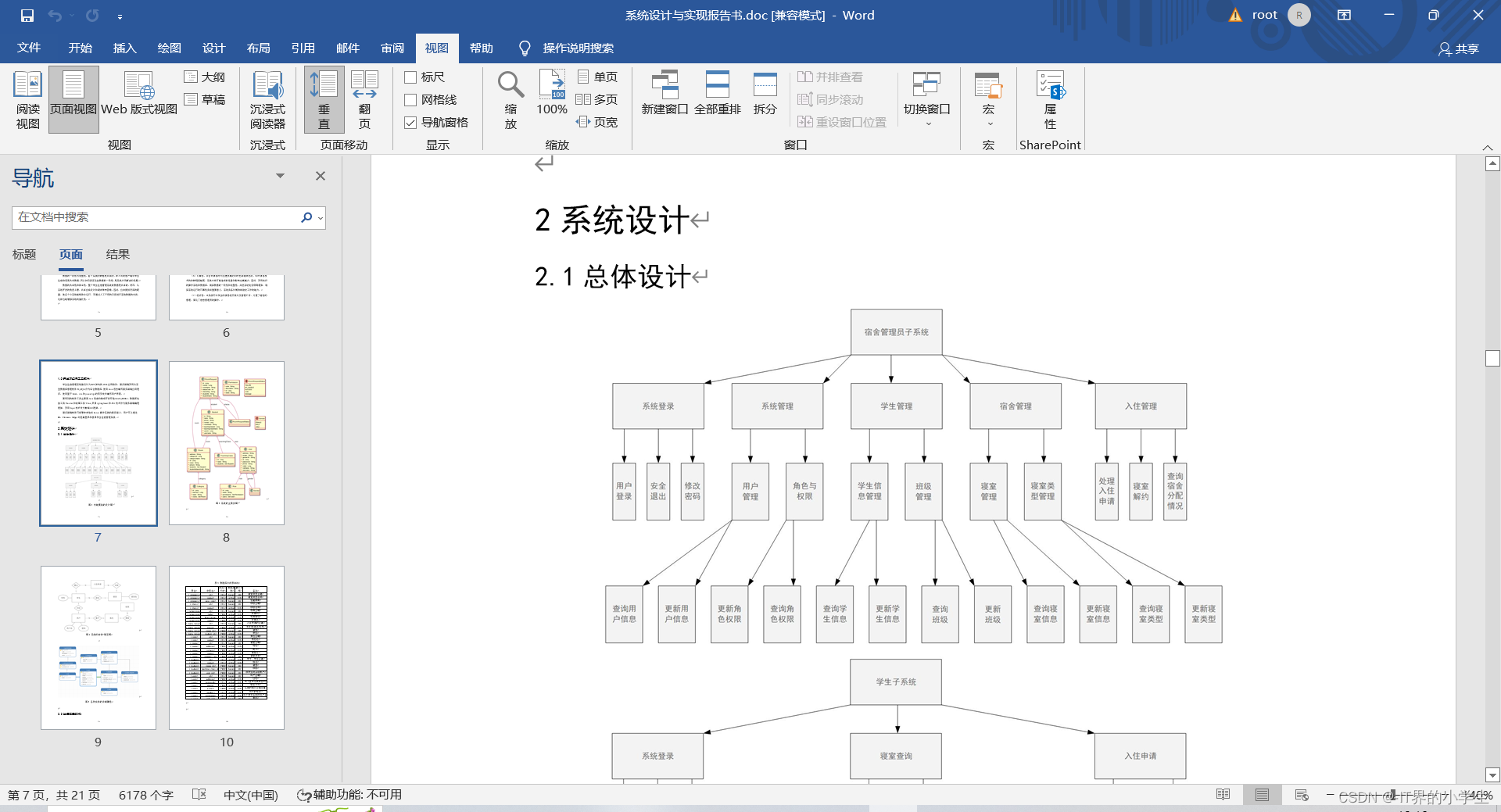Click the Save icon in title bar
1501x812 pixels.
[27, 16]
